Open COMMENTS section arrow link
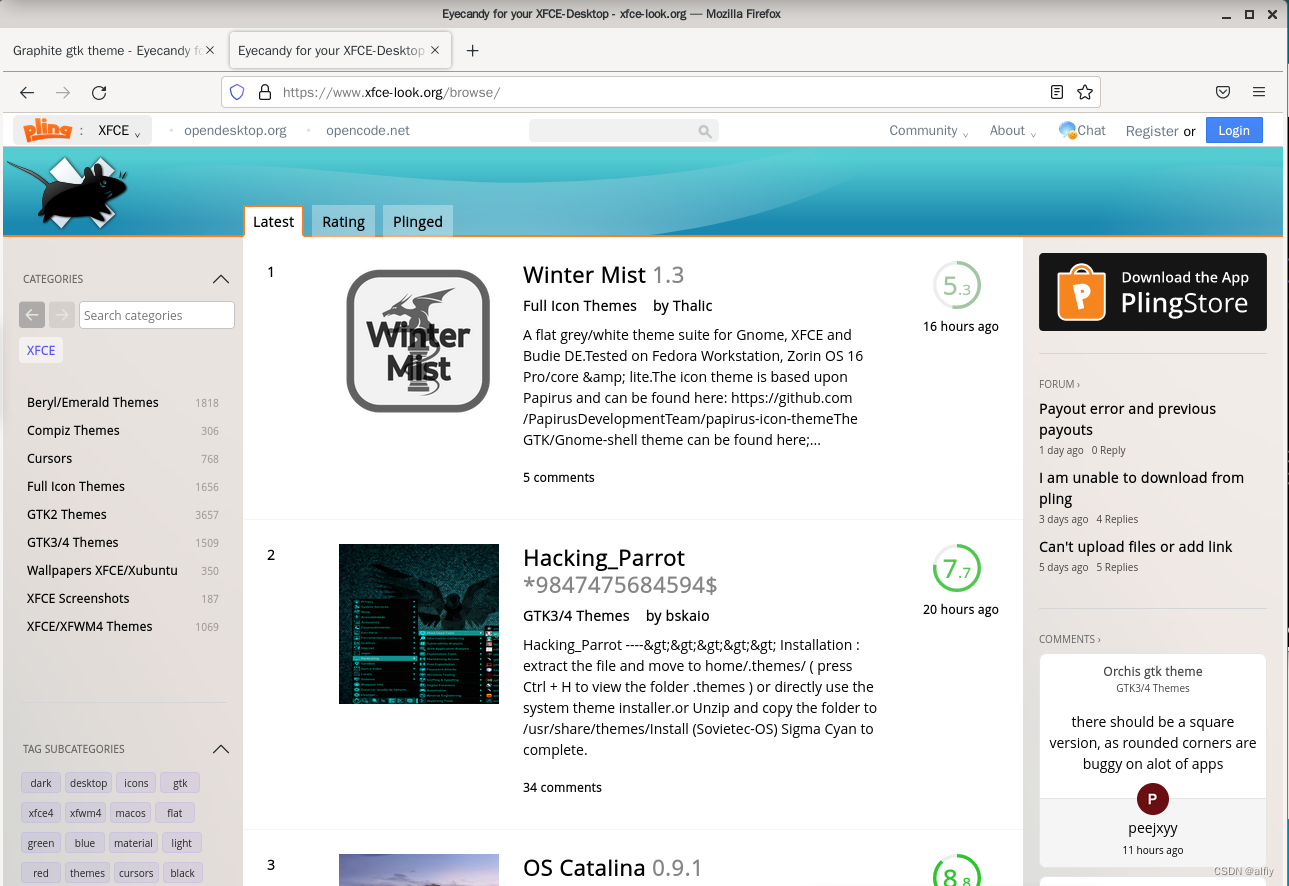This screenshot has width=1289, height=886. click(1069, 639)
